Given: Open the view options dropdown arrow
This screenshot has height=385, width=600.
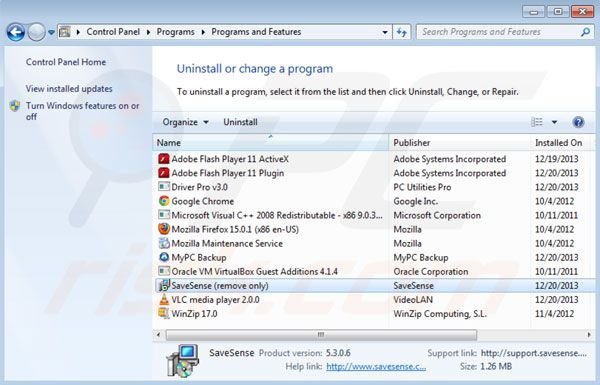Looking at the screenshot, I should (x=554, y=122).
